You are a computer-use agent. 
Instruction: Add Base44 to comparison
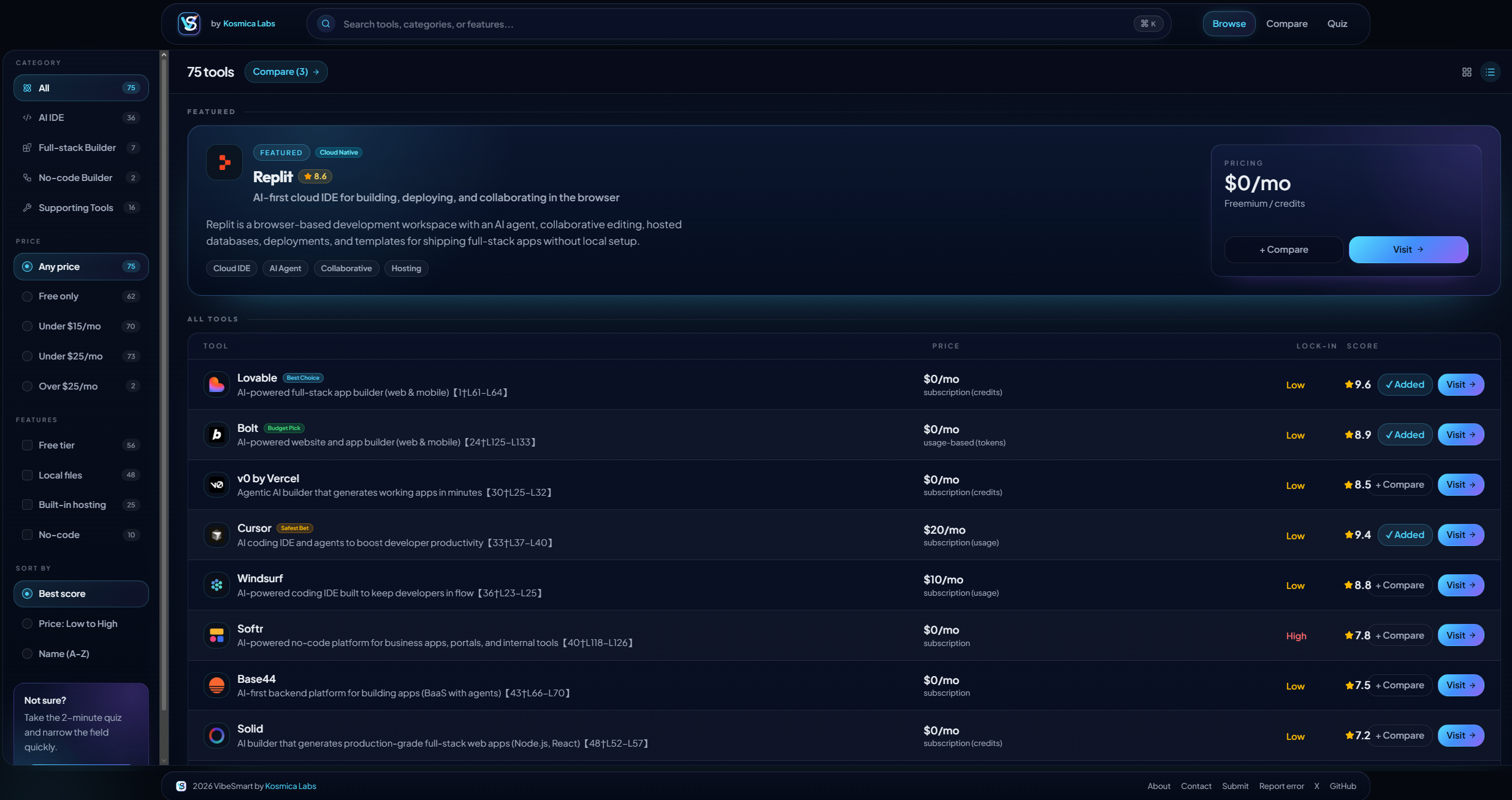tap(1400, 685)
